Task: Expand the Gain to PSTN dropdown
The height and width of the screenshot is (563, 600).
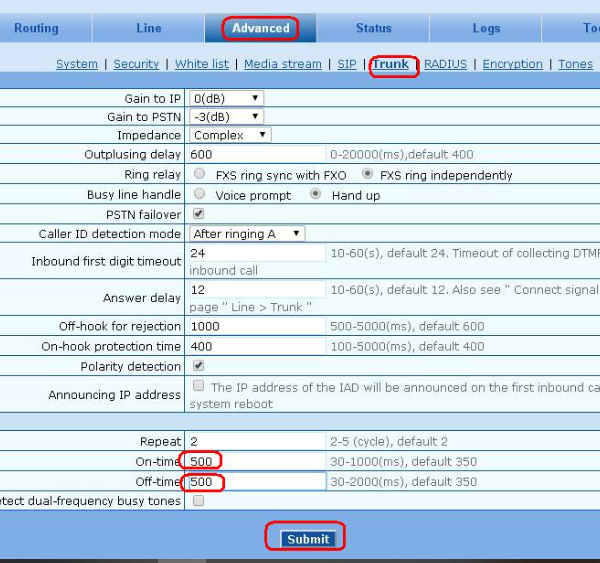Action: coord(227,116)
